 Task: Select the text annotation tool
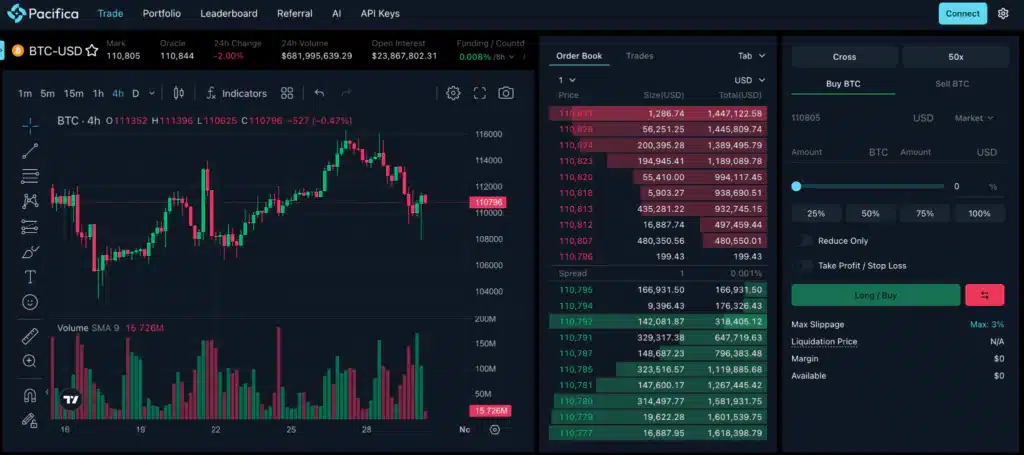[30, 276]
